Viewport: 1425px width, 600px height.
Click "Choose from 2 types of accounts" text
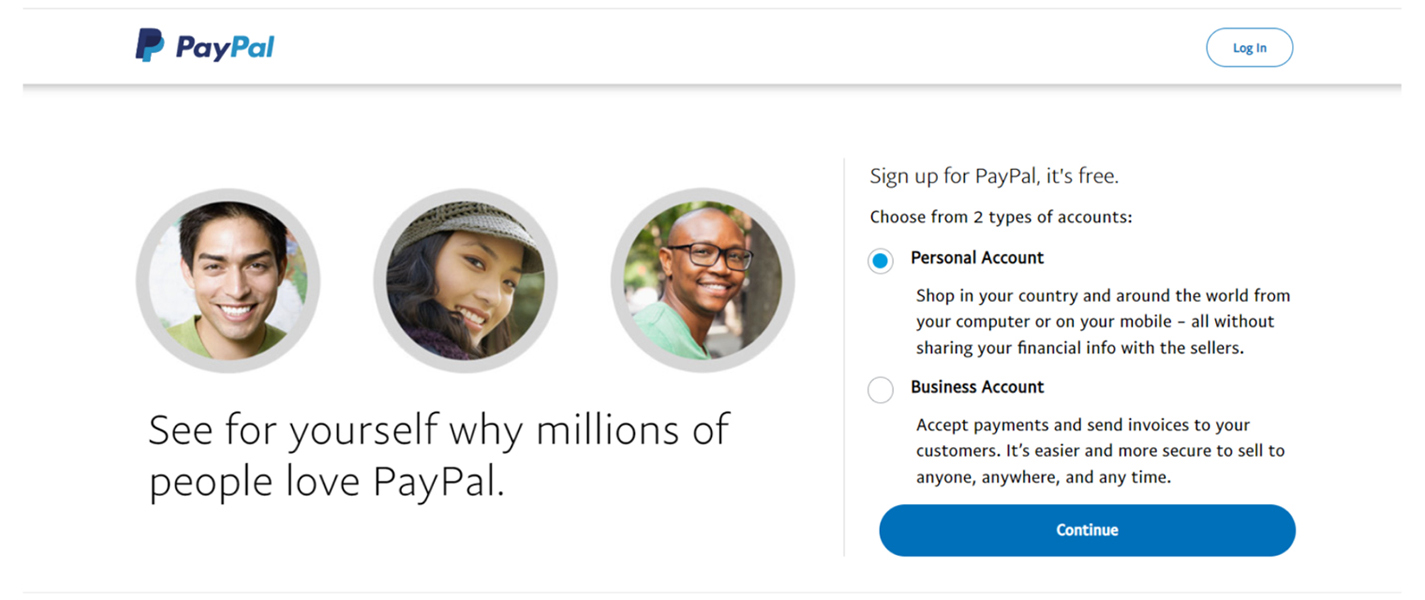coord(1001,217)
